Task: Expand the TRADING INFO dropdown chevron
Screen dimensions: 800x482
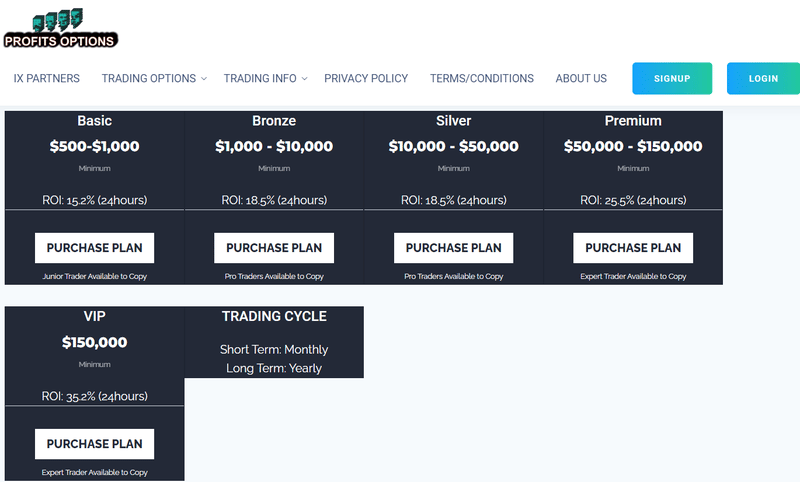Action: (304, 79)
